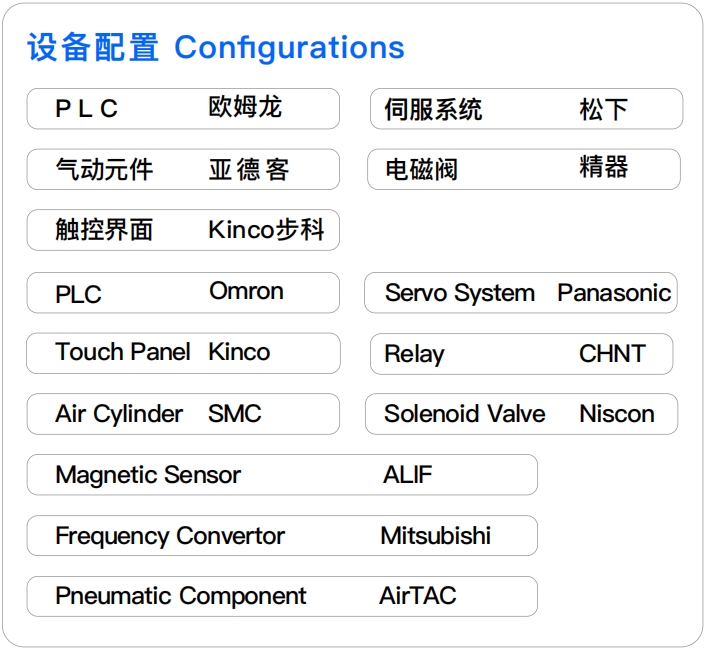This screenshot has width=706, height=651.
Task: Click the Air Cylinder SMC box
Action: tap(183, 414)
